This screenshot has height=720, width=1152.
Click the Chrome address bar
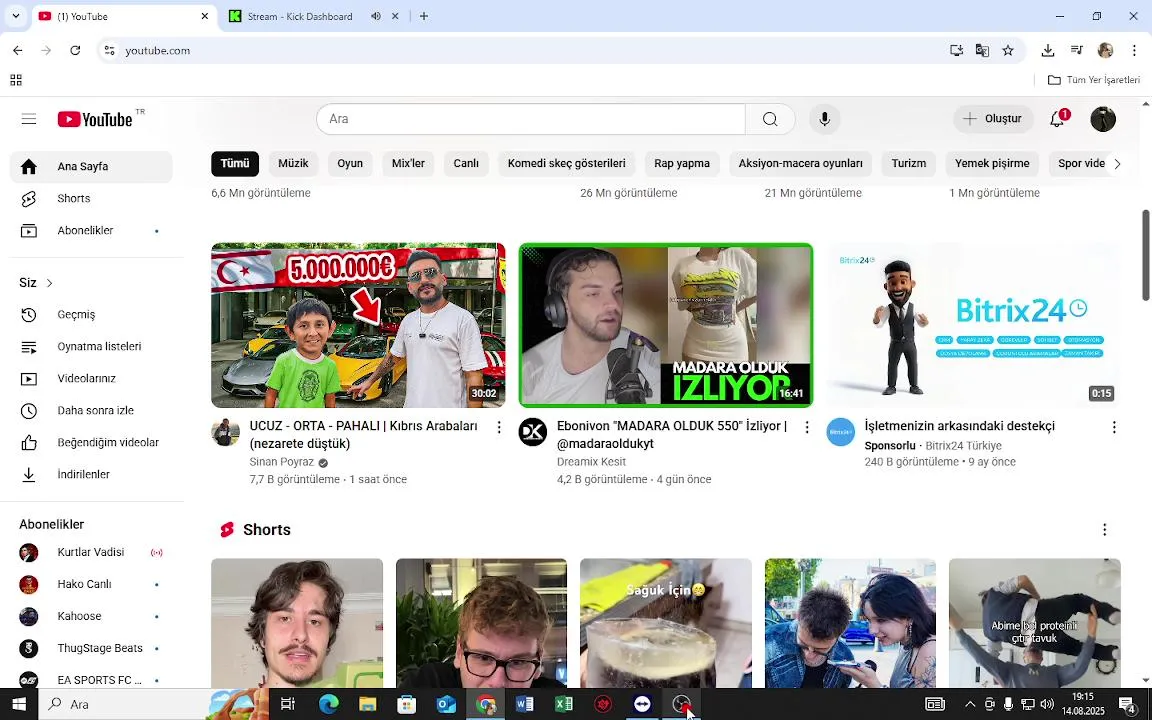tap(529, 51)
